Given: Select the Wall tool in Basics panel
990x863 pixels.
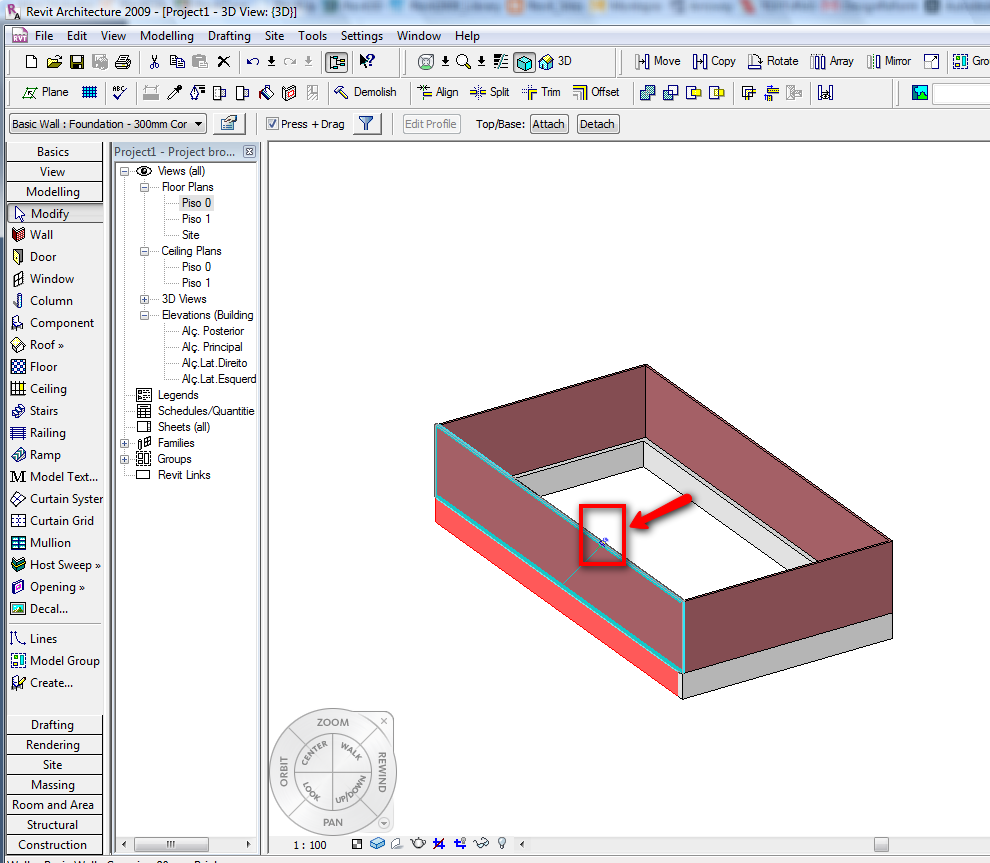Looking at the screenshot, I should pyautogui.click(x=41, y=235).
